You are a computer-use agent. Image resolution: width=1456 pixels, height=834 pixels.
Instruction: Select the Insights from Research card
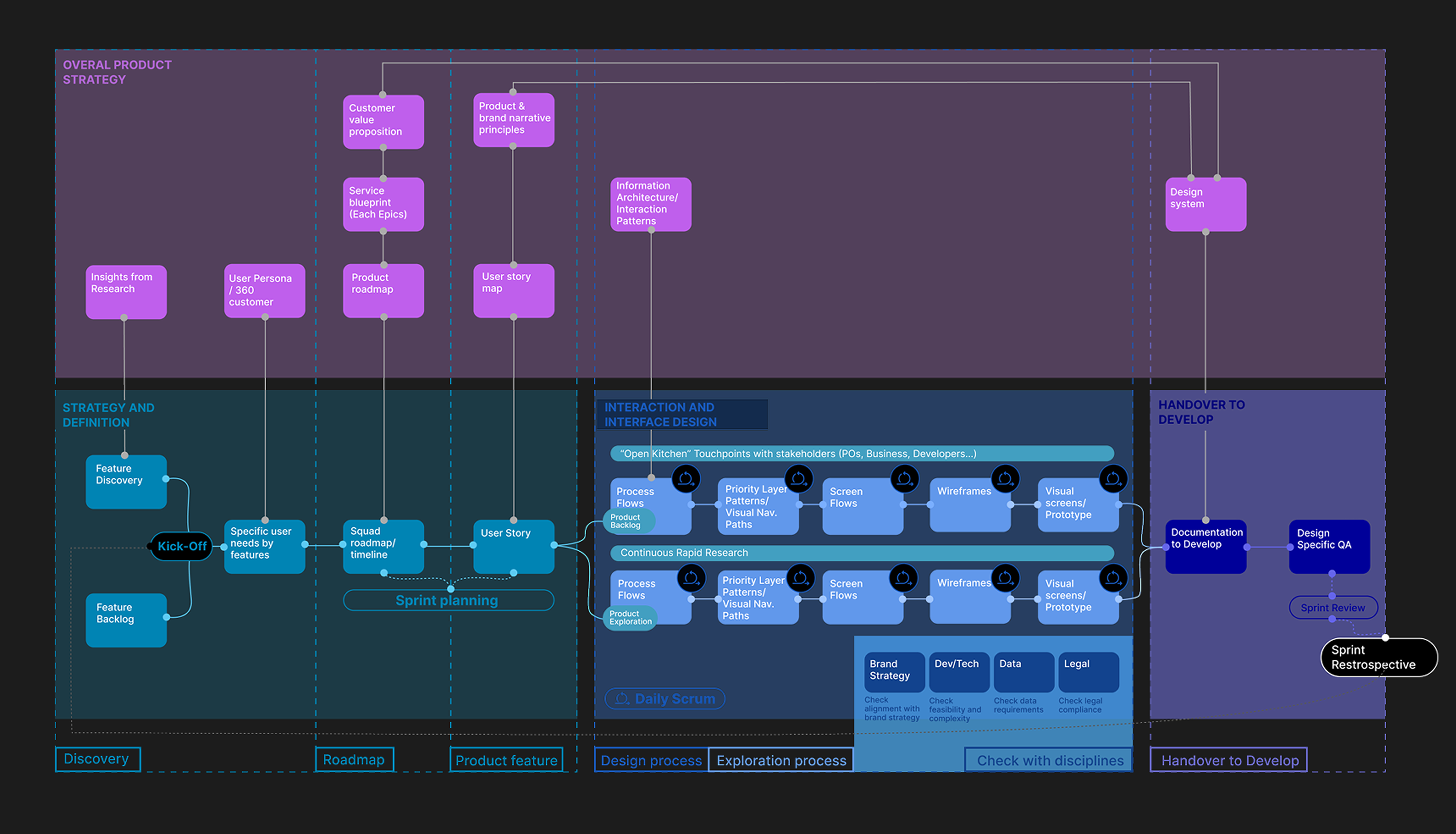pyautogui.click(x=126, y=292)
